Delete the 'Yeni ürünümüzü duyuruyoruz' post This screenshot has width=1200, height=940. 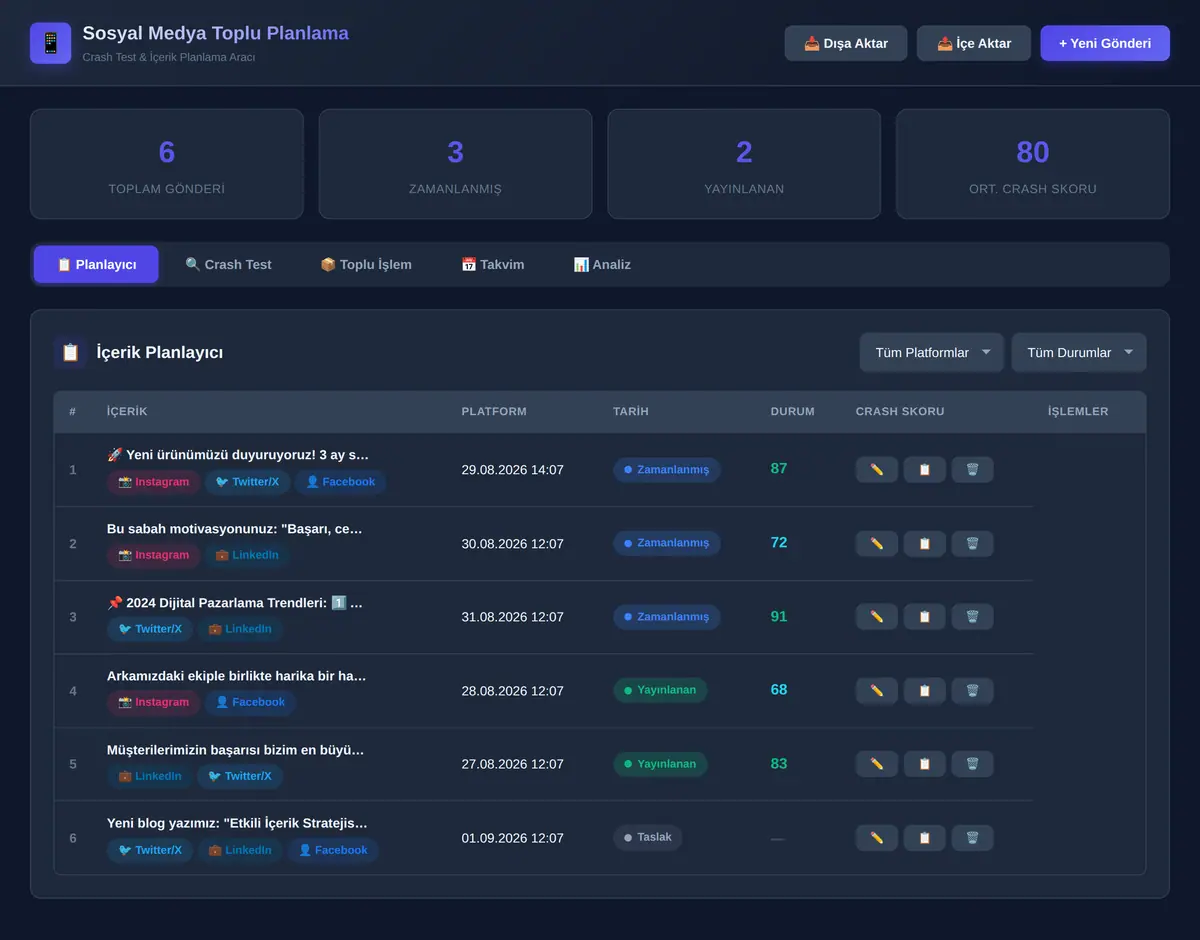click(x=972, y=470)
